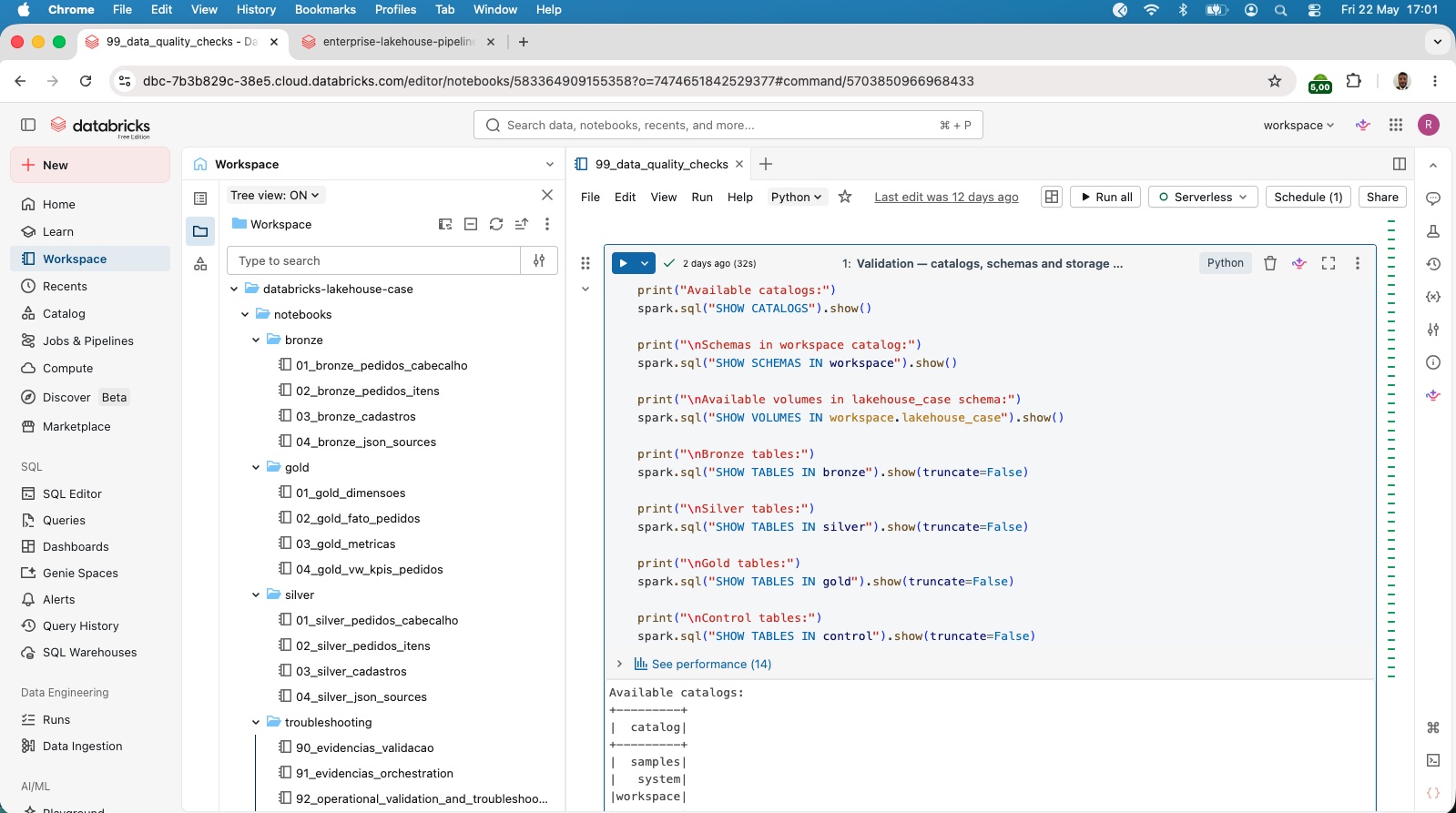Click the New button
Viewport: 1456px width, 813px height.
pos(90,165)
